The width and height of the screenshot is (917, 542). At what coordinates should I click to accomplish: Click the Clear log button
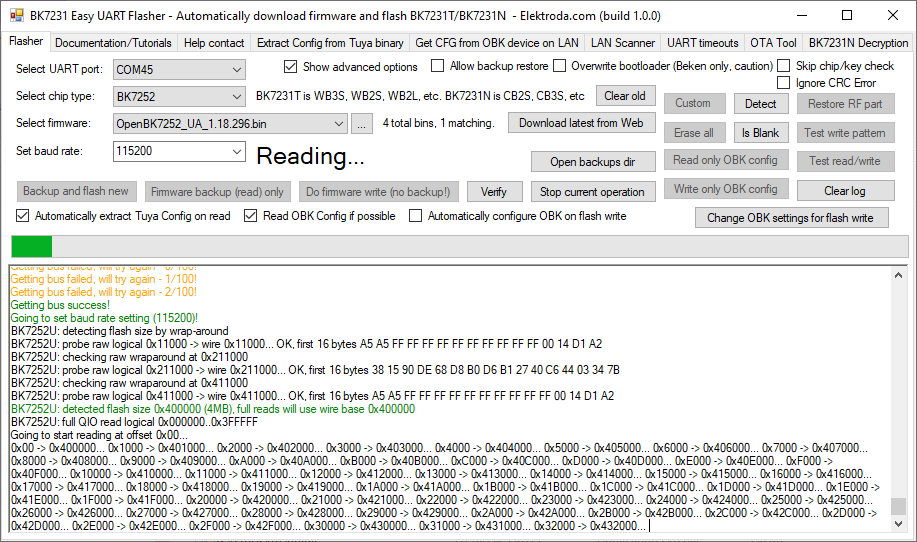tap(845, 191)
